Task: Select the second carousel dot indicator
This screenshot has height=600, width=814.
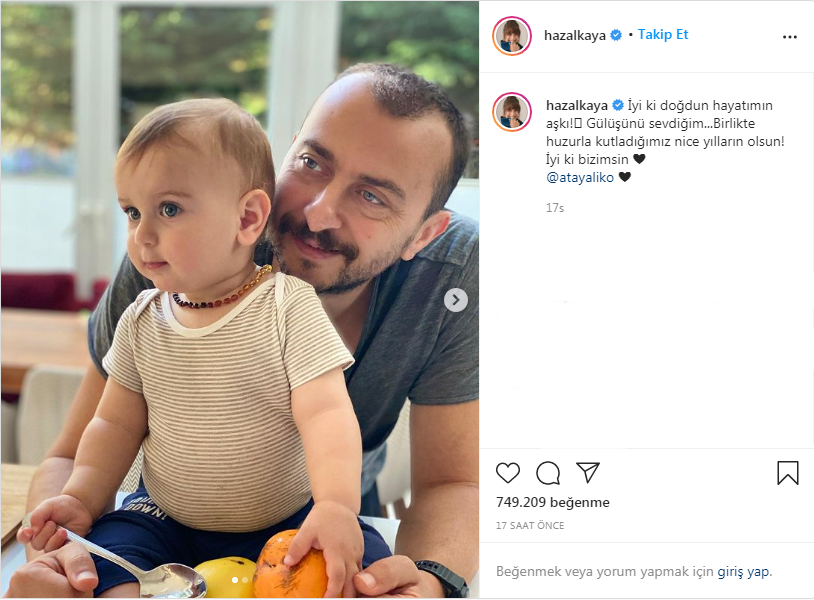Action: (x=245, y=580)
